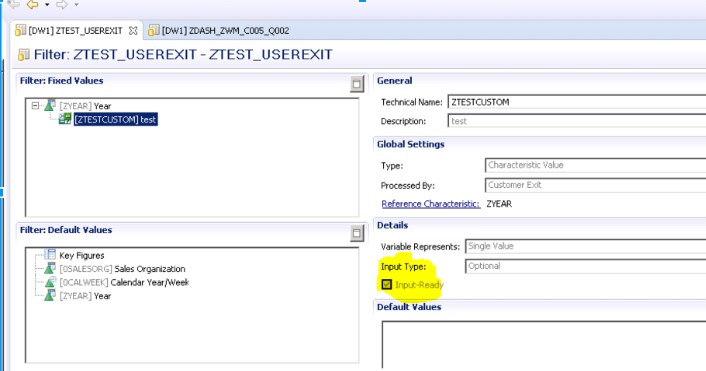
Task: Select the [ZYEAR] Year row in Default Values
Action: 85,296
